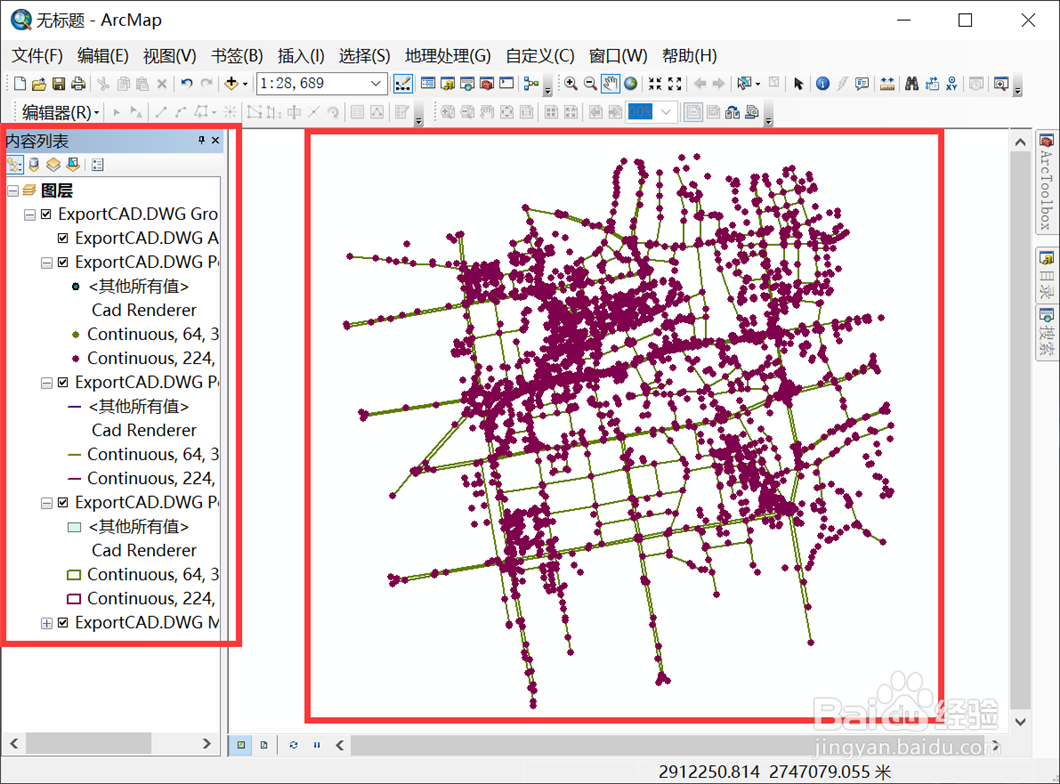Undo the last action
1060x784 pixels.
point(187,83)
